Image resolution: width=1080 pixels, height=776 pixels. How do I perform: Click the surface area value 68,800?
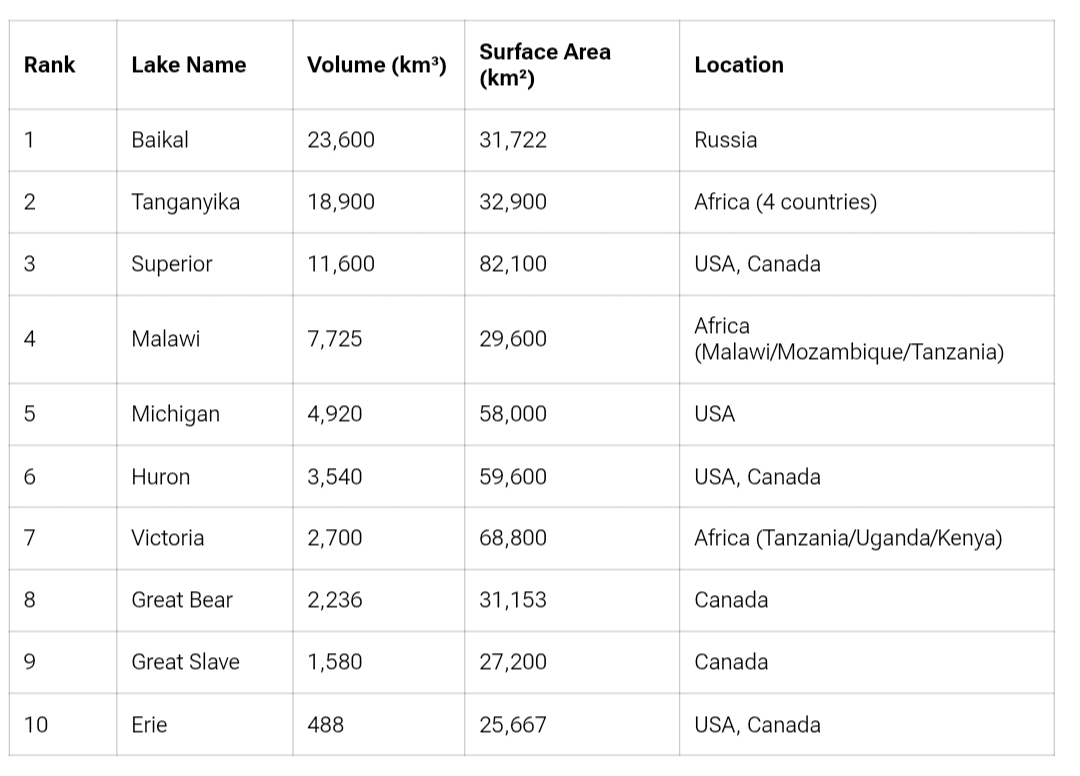coord(513,538)
